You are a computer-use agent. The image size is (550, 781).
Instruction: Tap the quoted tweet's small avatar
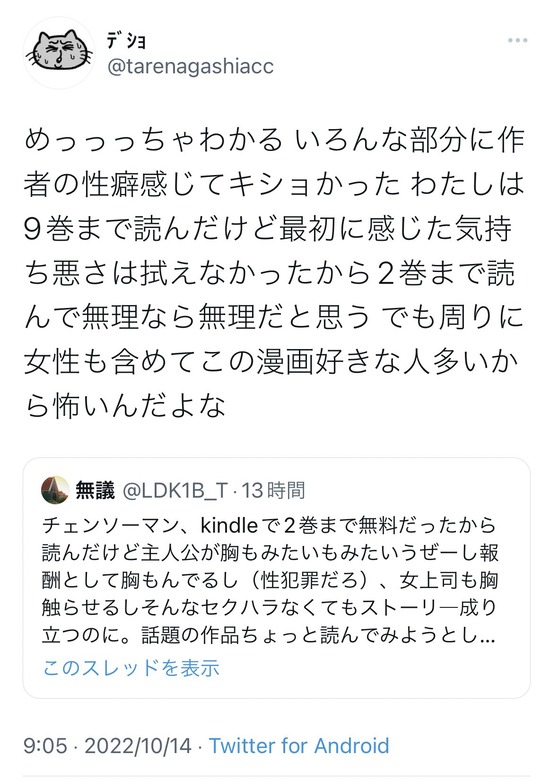click(x=55, y=490)
